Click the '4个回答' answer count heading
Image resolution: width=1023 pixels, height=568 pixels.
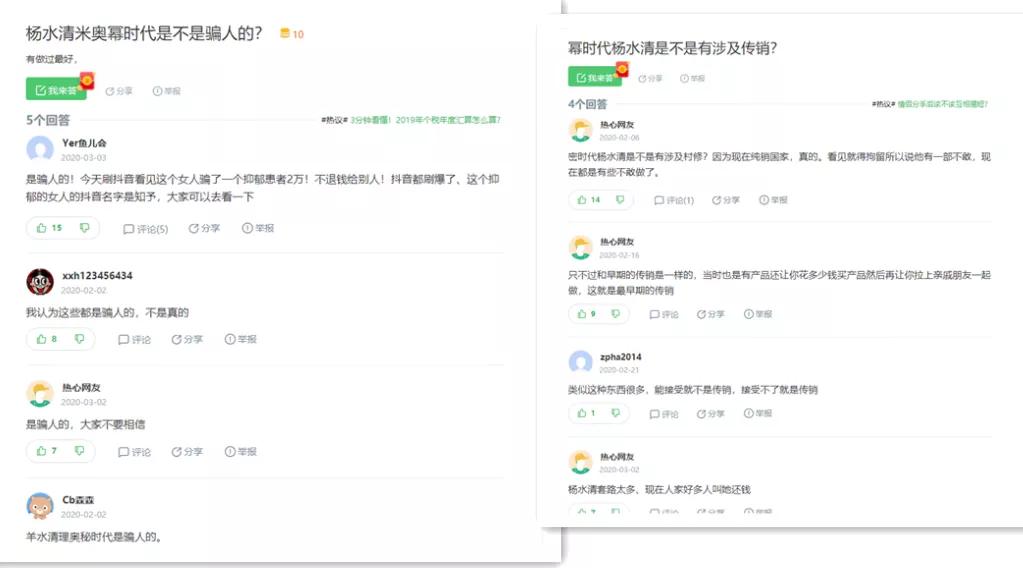[587, 104]
